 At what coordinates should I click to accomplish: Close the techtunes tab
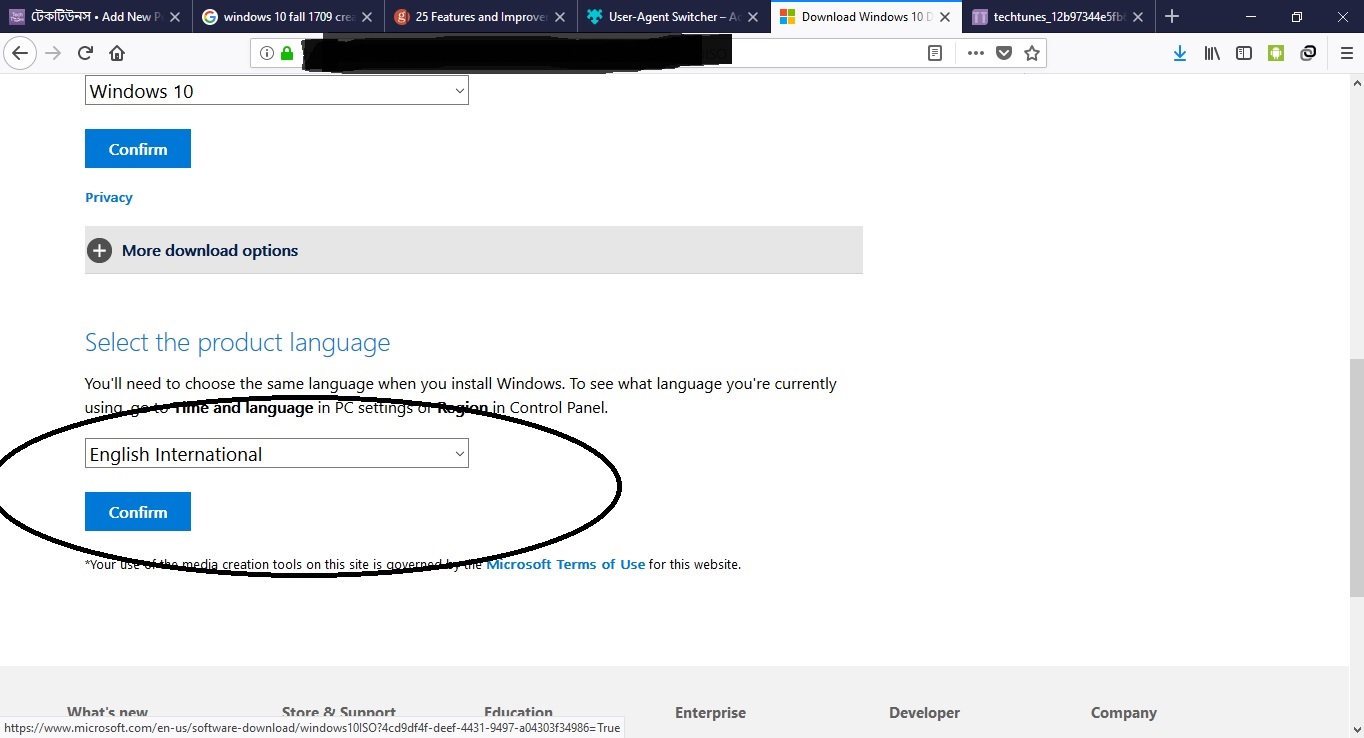coord(1138,17)
